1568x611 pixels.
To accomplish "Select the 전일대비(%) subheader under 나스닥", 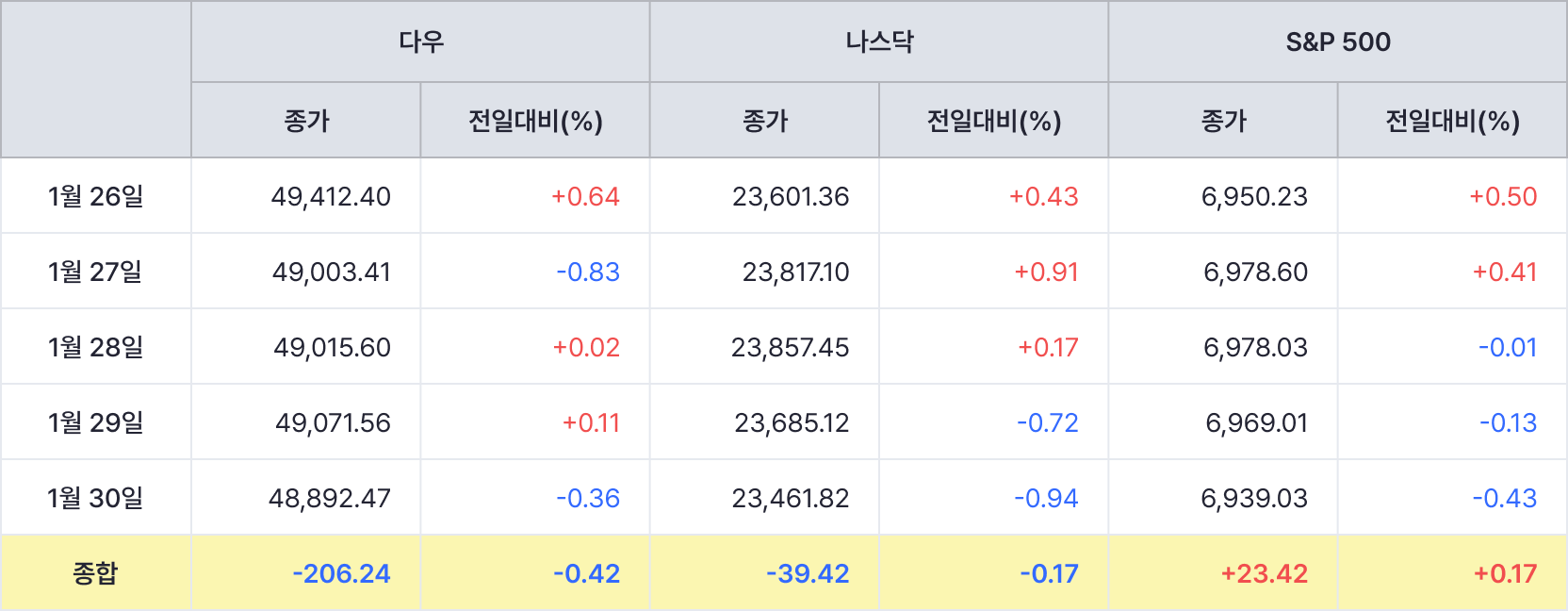I will point(994,121).
